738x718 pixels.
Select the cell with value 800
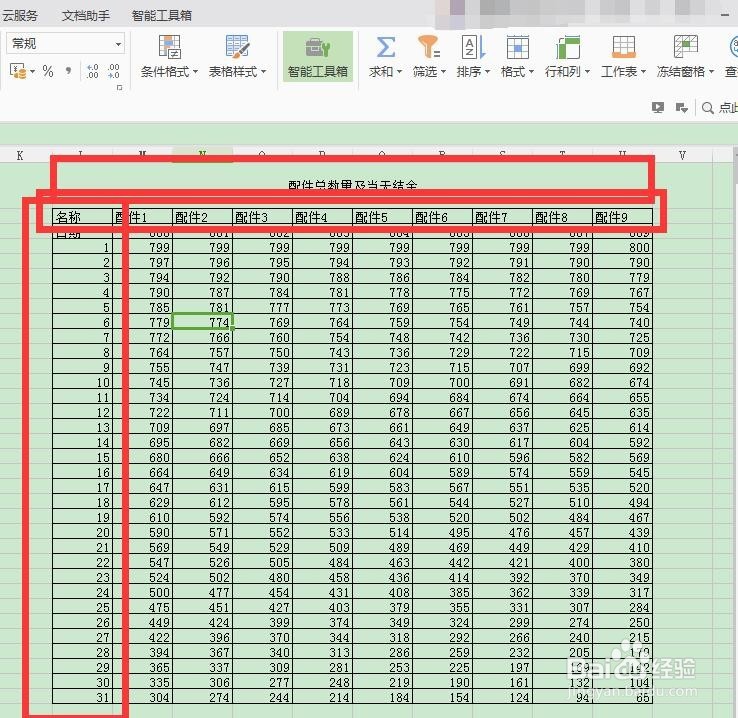click(x=622, y=247)
